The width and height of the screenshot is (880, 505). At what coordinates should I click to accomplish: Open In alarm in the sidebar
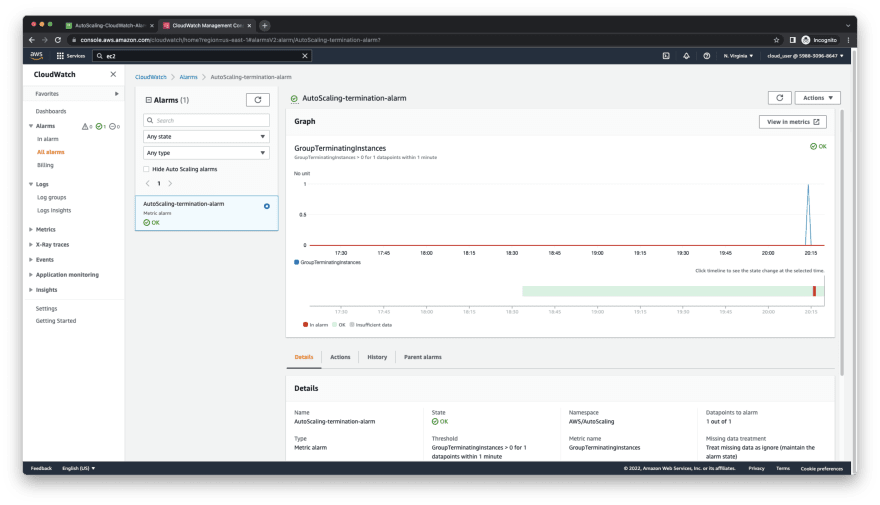(x=48, y=139)
